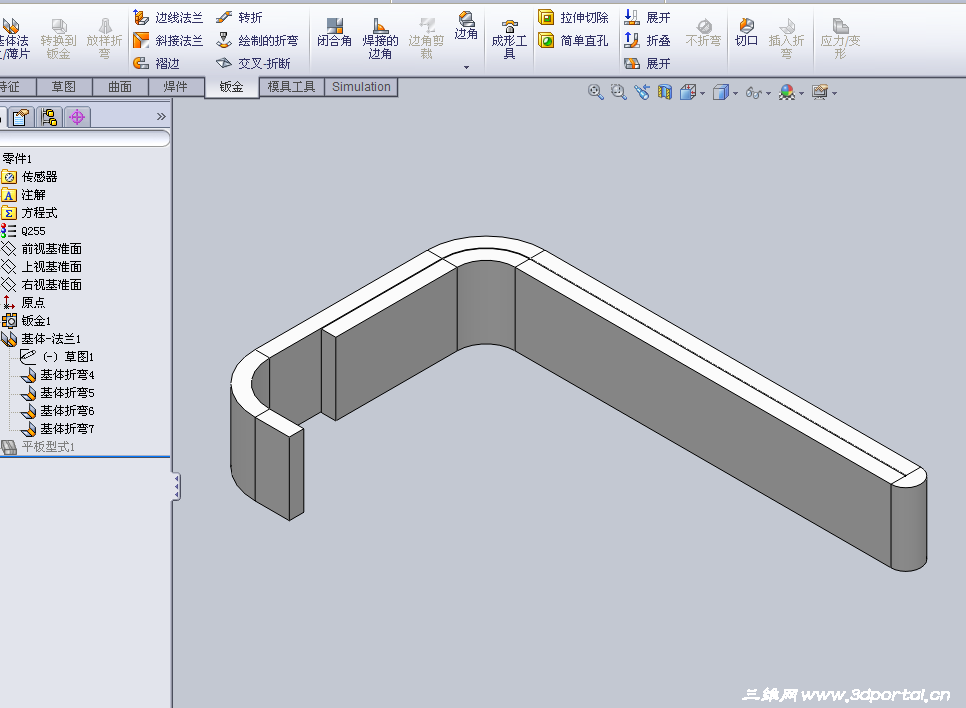Click the 边角剪裁 corner trim tool
The height and width of the screenshot is (708, 966).
click(426, 39)
